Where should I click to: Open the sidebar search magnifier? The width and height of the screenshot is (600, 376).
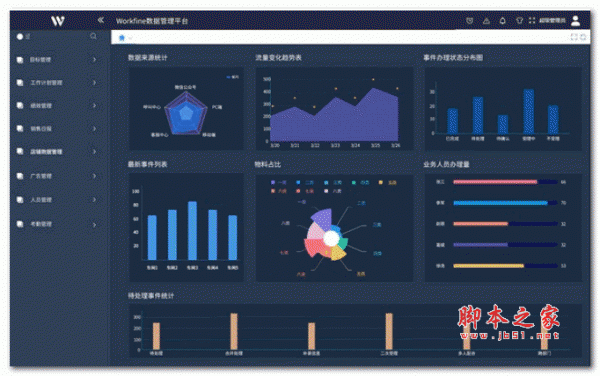[93, 36]
